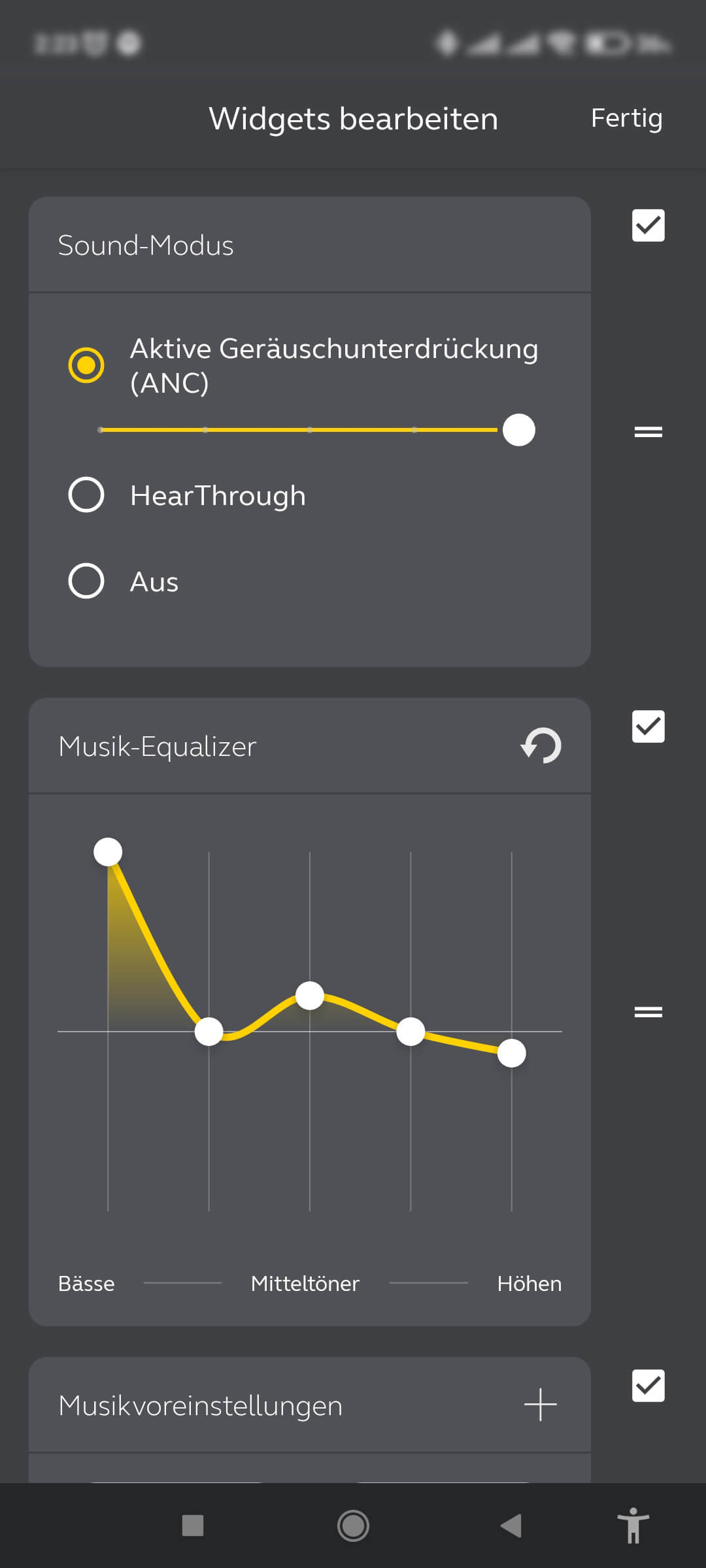Tap Fertig to finish editing widgets
706x1568 pixels.
point(626,118)
